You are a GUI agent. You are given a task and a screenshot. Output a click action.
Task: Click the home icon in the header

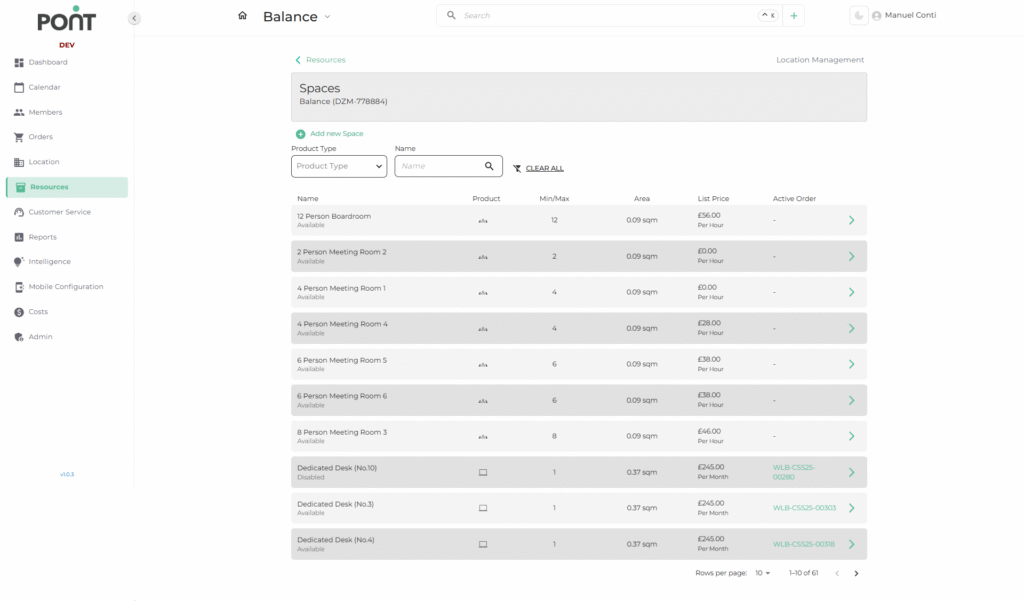point(242,16)
